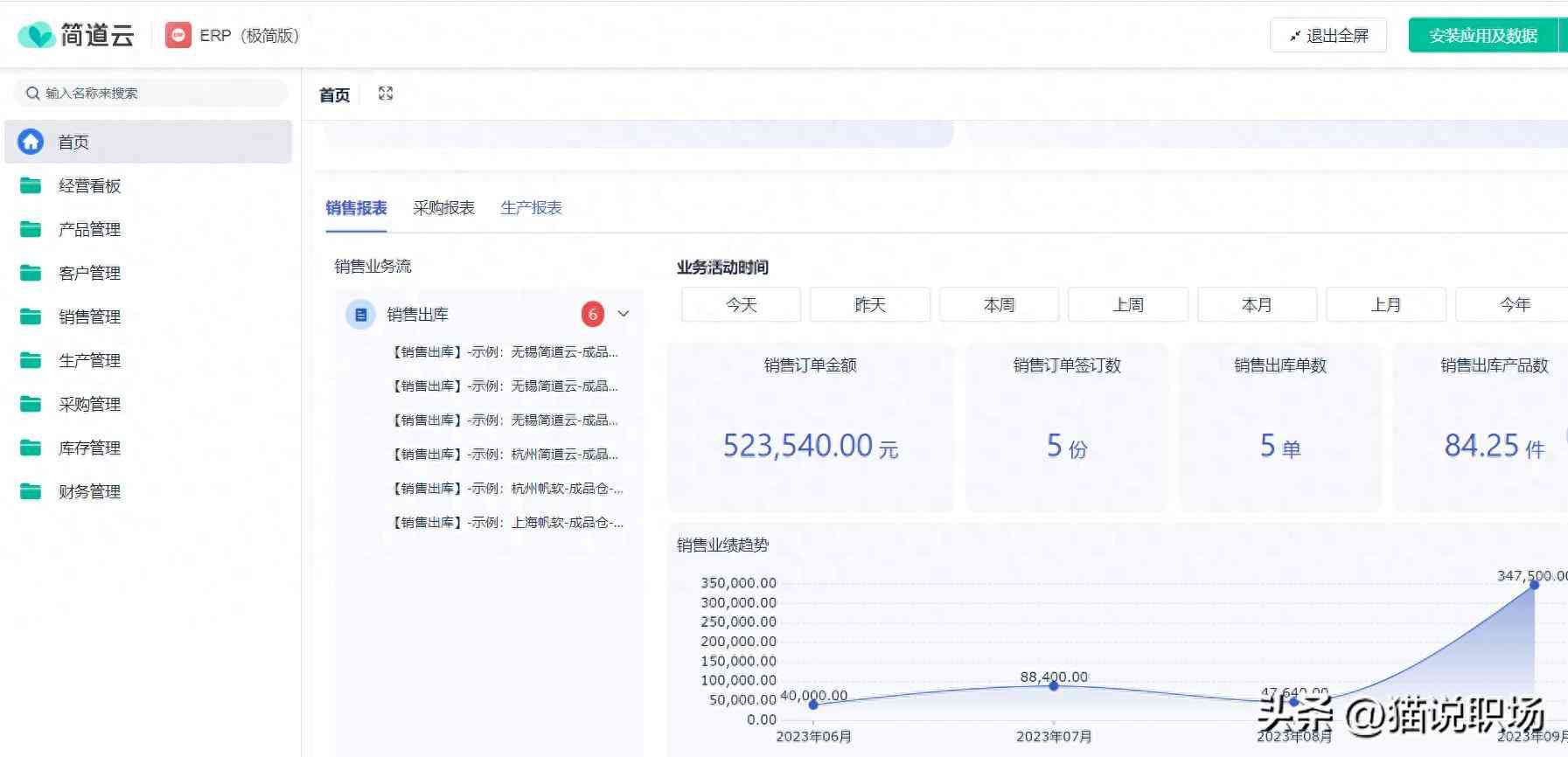Viewport: 1568px width, 757px height.
Task: Click the chart peak point 347,500.00
Action: pos(1534,585)
